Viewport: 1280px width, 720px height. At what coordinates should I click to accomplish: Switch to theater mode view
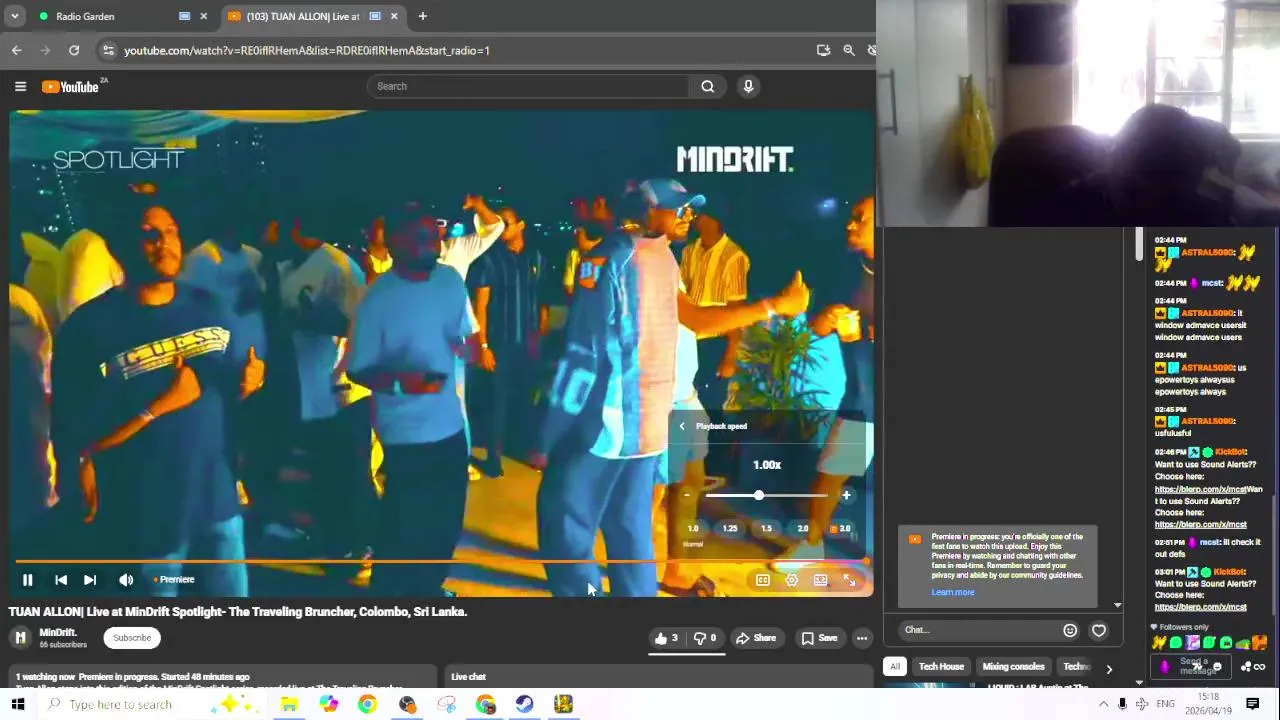pos(821,580)
